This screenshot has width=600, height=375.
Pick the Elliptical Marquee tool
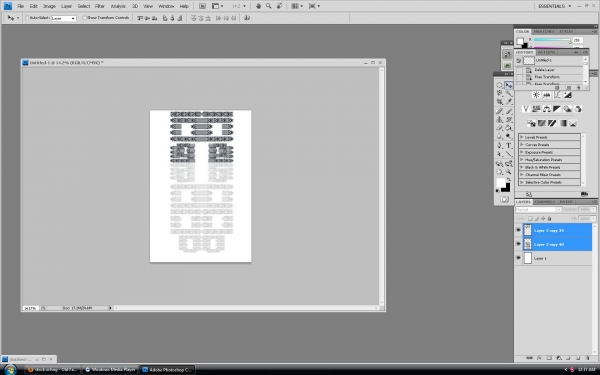pos(499,85)
